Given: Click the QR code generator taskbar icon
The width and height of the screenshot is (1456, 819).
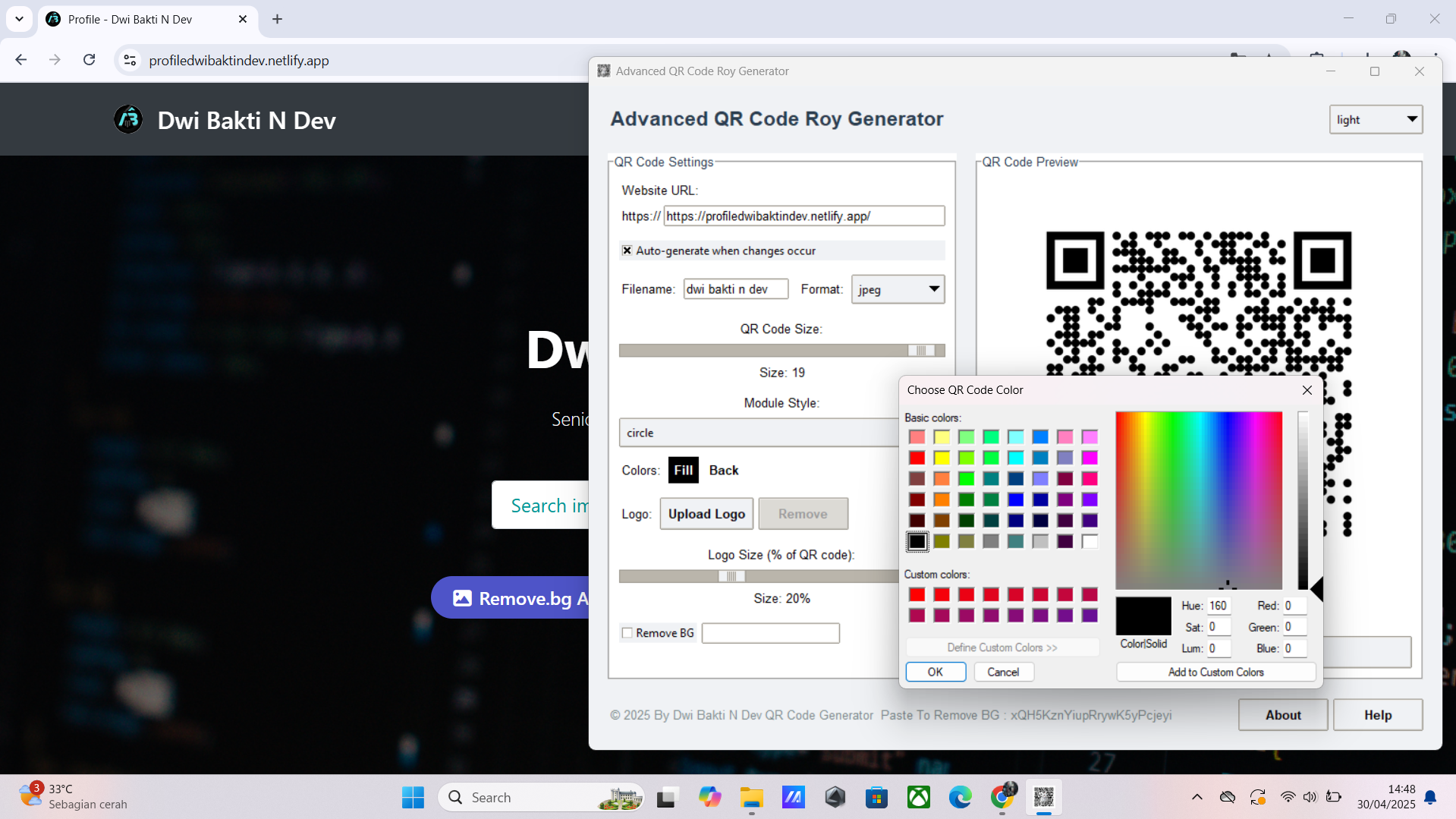Looking at the screenshot, I should pyautogui.click(x=1044, y=797).
